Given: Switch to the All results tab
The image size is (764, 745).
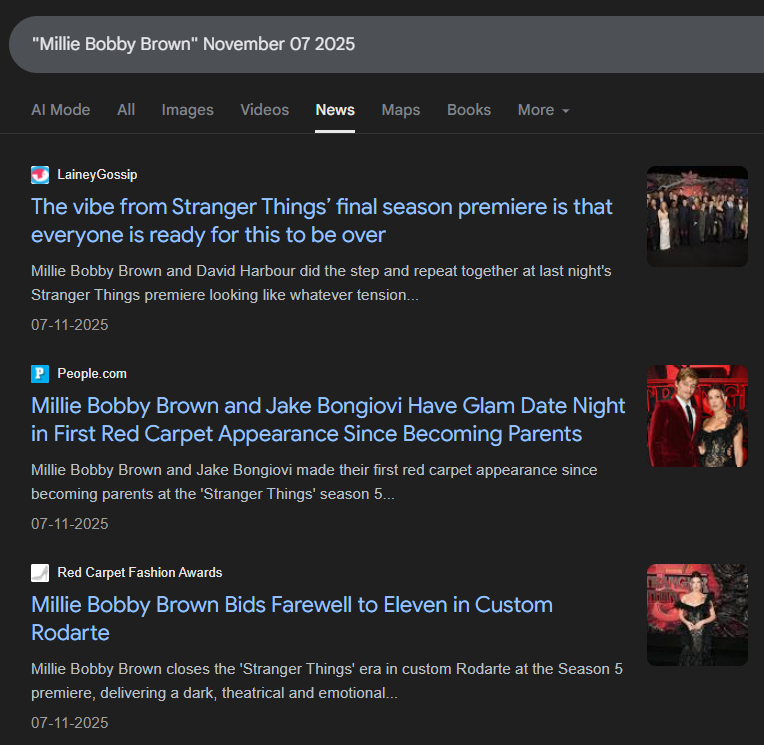Looking at the screenshot, I should 126,110.
